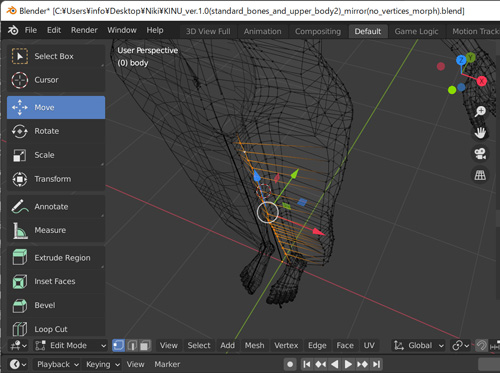Viewport: 500px width, 373px height.
Task: Activate the Transform tool
Action: (x=56, y=179)
